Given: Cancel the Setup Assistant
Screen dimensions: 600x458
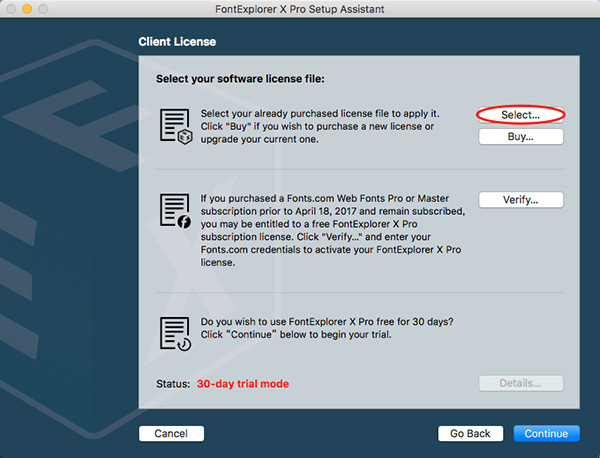Looking at the screenshot, I should (171, 434).
